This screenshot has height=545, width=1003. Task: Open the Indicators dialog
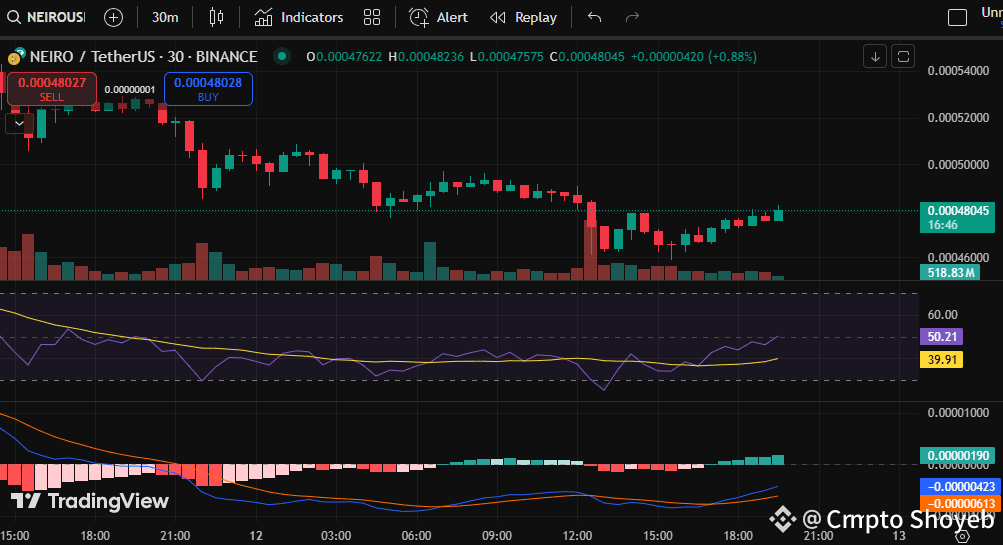[299, 17]
